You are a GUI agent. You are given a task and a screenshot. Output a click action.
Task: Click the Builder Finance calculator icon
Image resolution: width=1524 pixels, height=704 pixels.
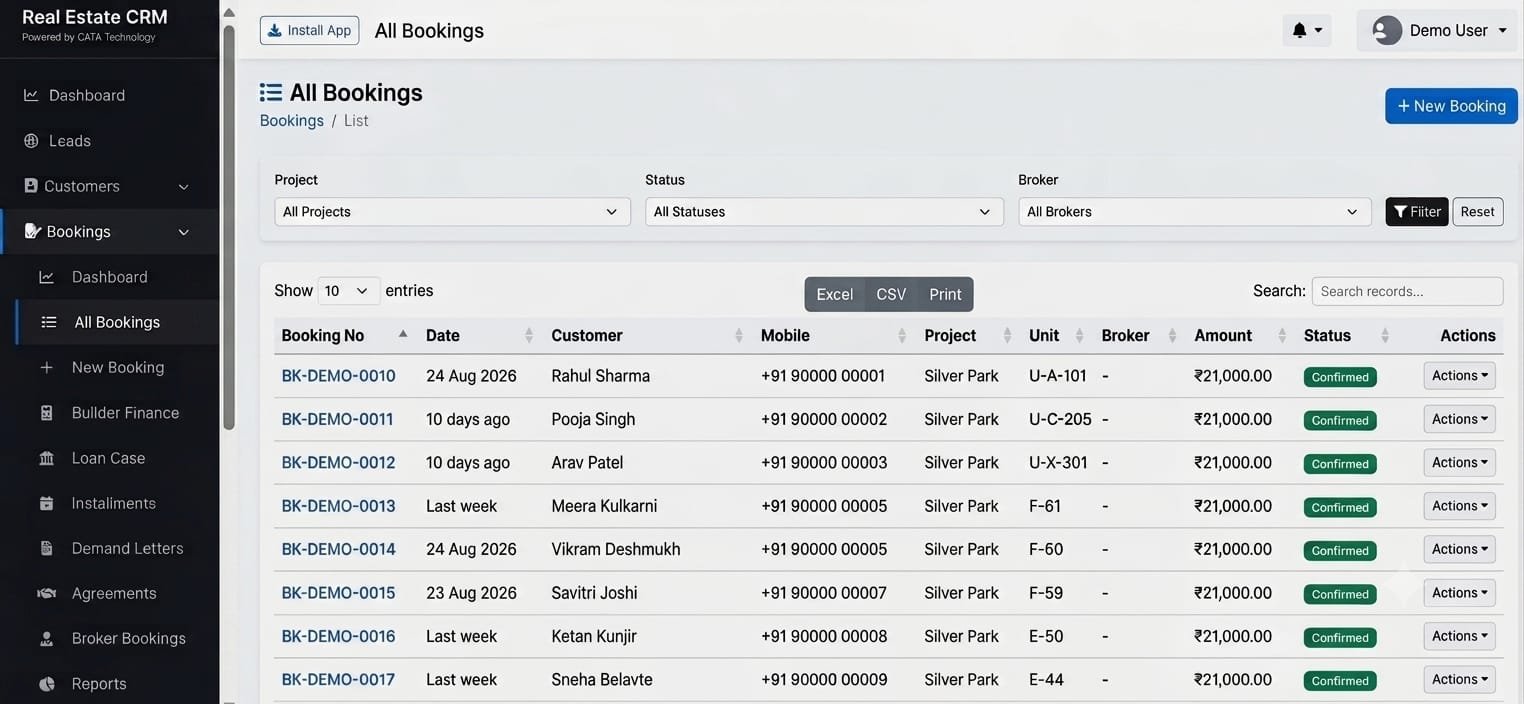(x=46, y=413)
